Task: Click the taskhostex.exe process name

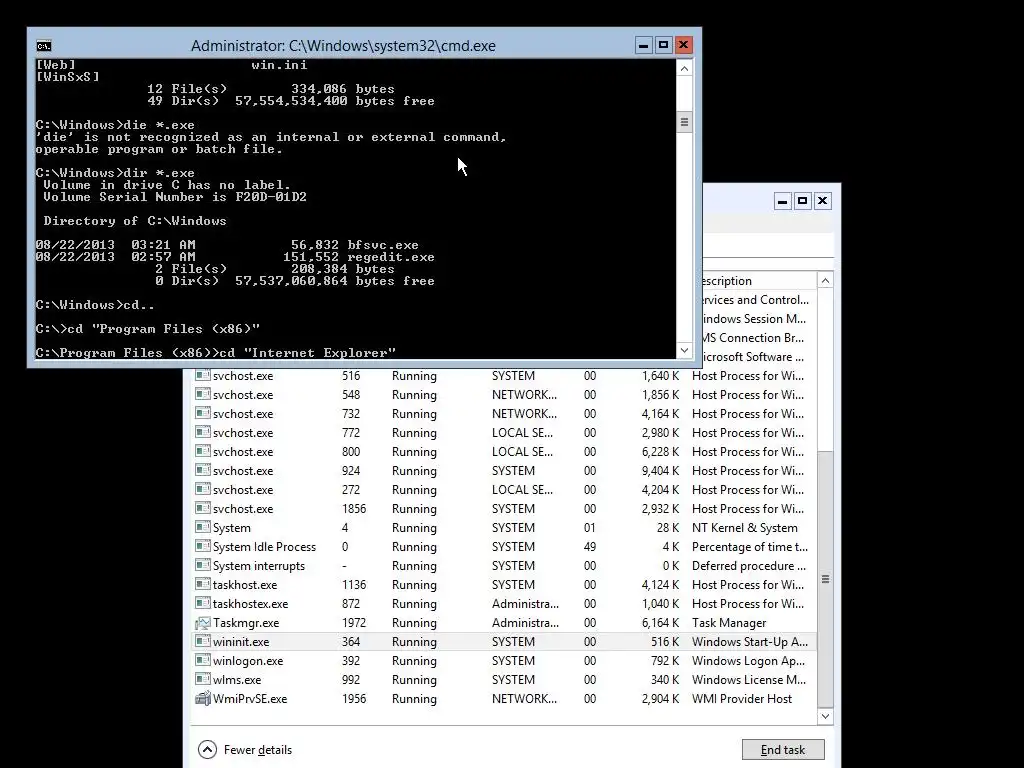Action: pyautogui.click(x=251, y=604)
